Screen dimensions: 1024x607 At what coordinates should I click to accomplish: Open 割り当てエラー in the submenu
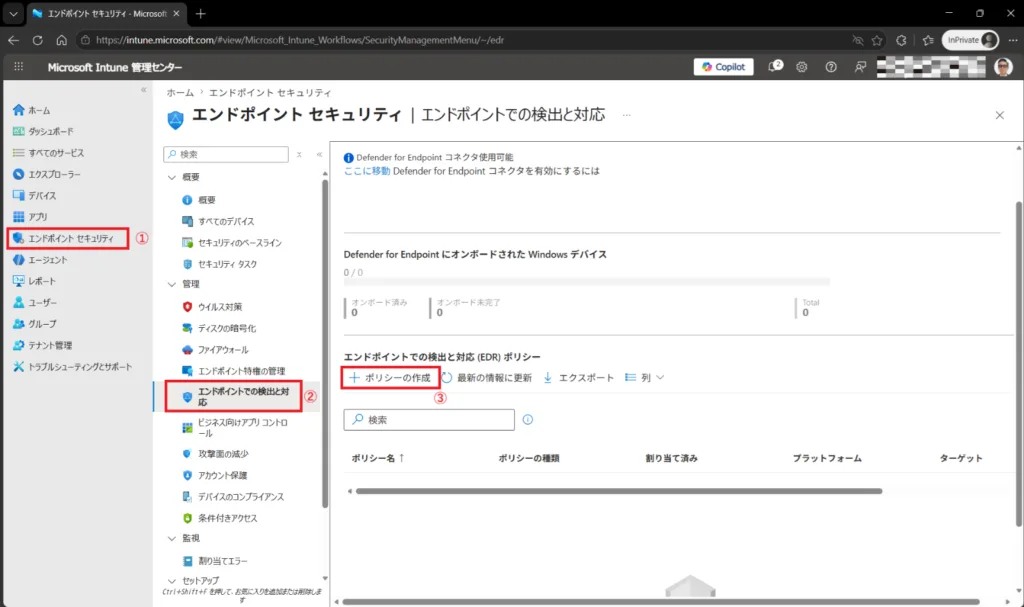pos(215,561)
